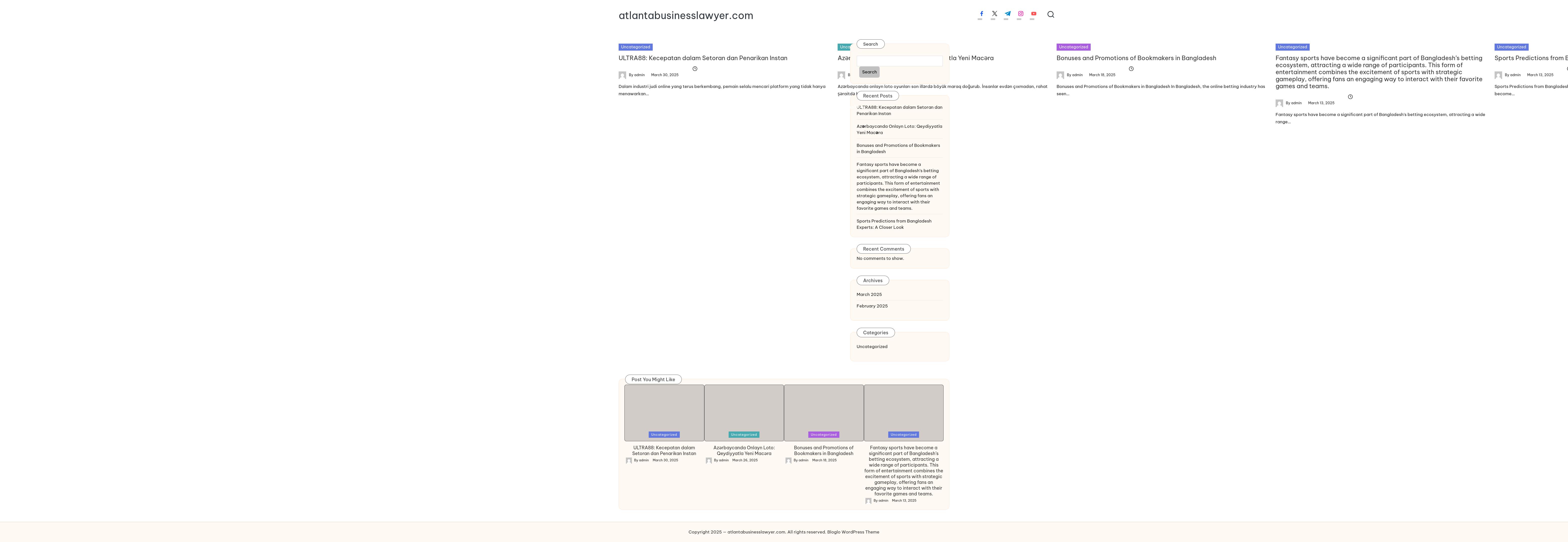Click 'March 26, 2025' date in Post You Might Like
Image resolution: width=1568 pixels, height=542 pixels.
click(745, 460)
